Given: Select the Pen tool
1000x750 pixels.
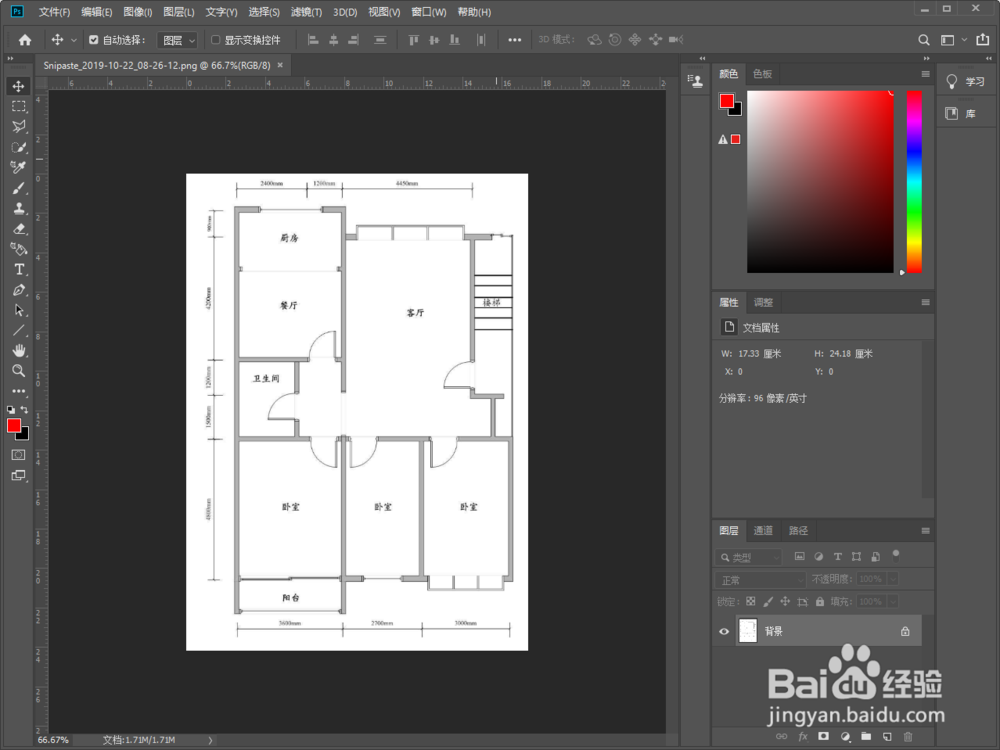Looking at the screenshot, I should click(x=18, y=290).
